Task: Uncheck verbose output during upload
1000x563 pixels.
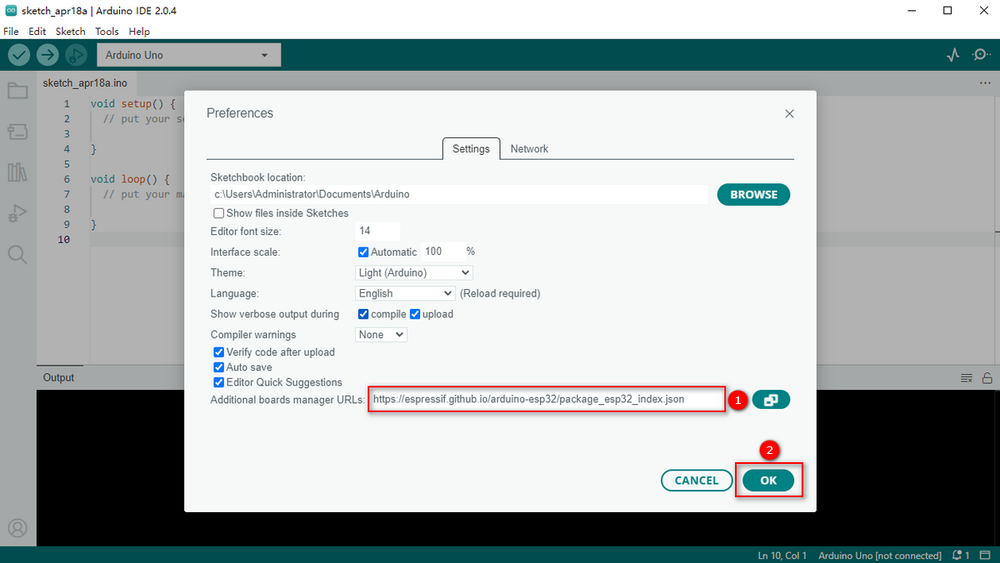Action: tap(415, 314)
